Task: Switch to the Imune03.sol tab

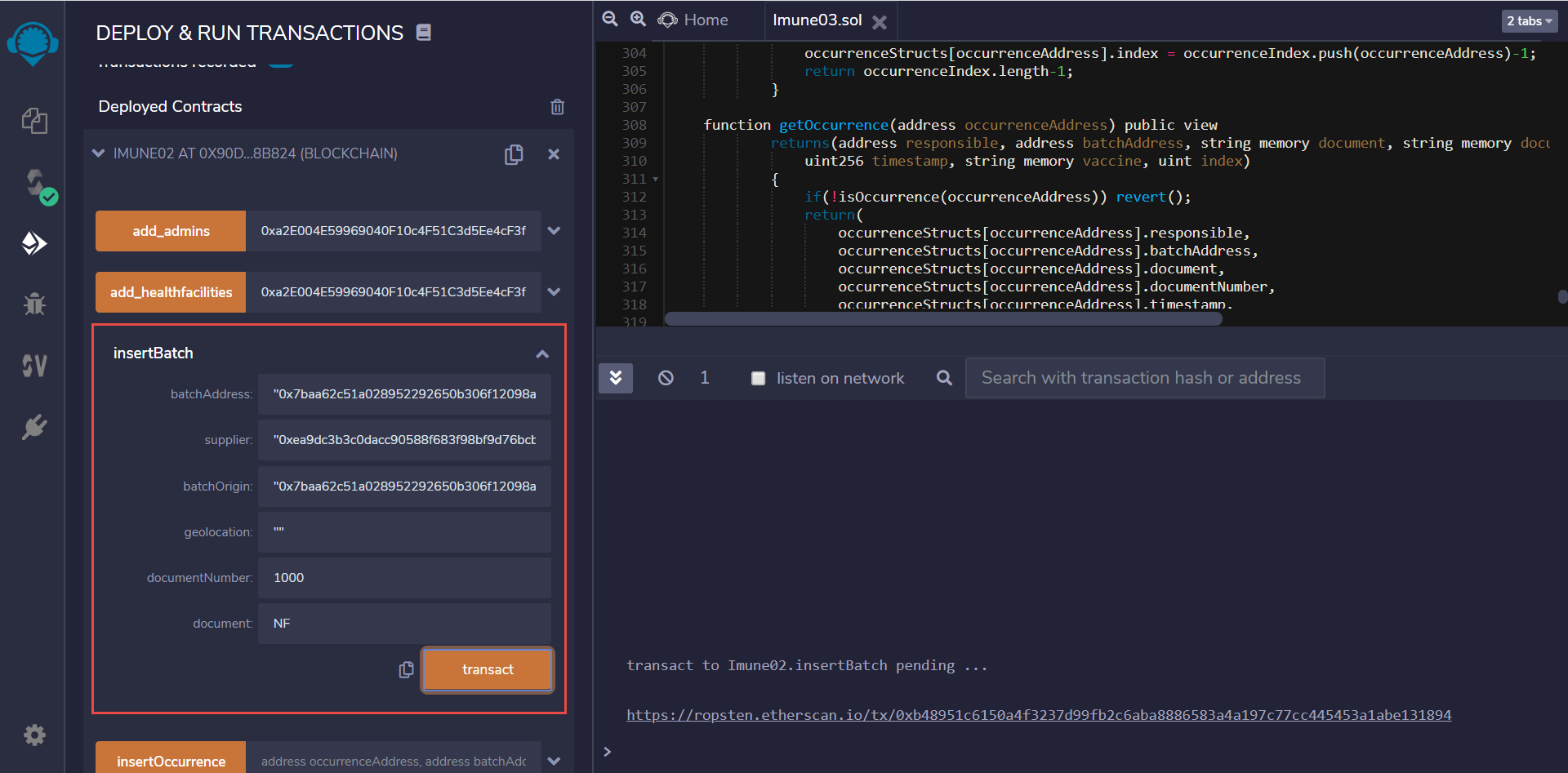Action: click(817, 20)
